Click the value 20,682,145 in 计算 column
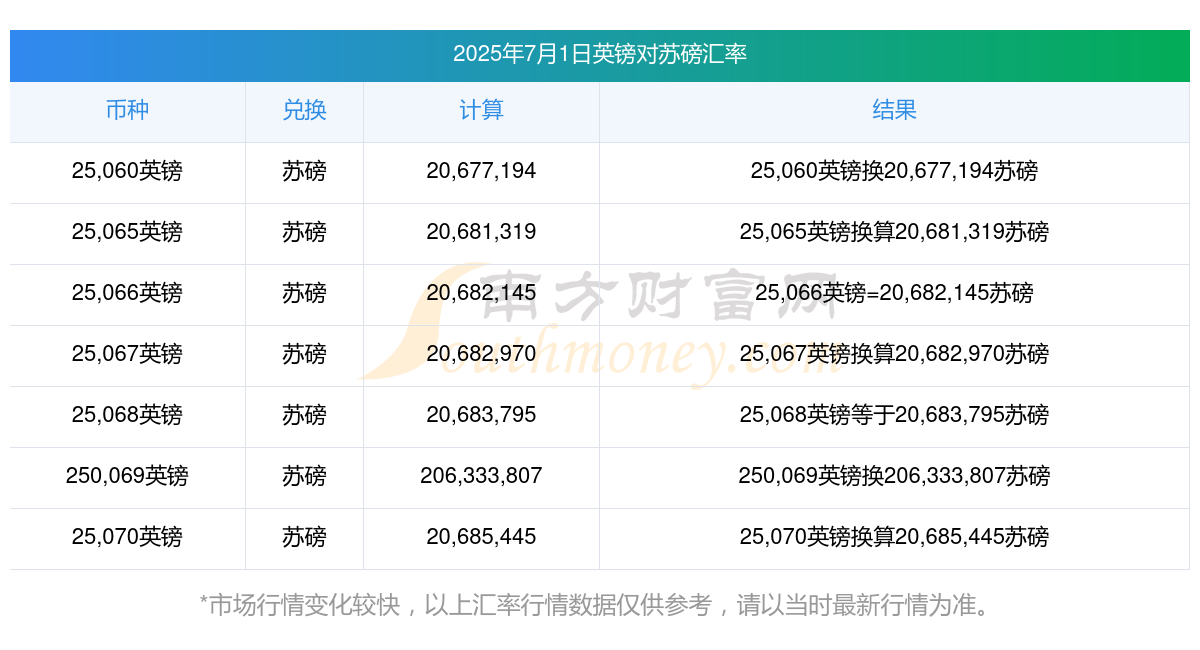This screenshot has height=650, width=1200. pyautogui.click(x=481, y=293)
